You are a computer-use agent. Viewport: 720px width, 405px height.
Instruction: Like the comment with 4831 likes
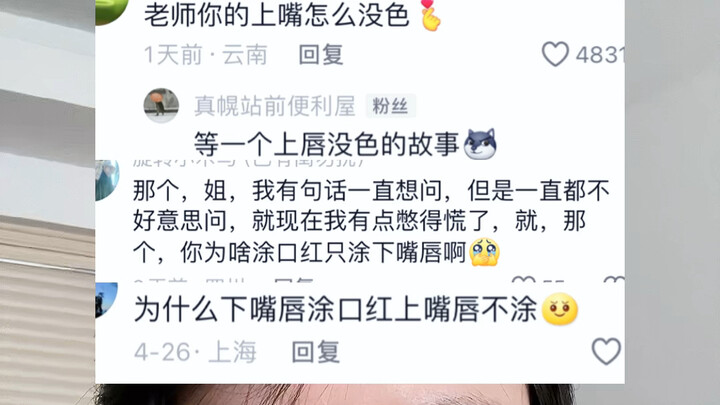[555, 54]
